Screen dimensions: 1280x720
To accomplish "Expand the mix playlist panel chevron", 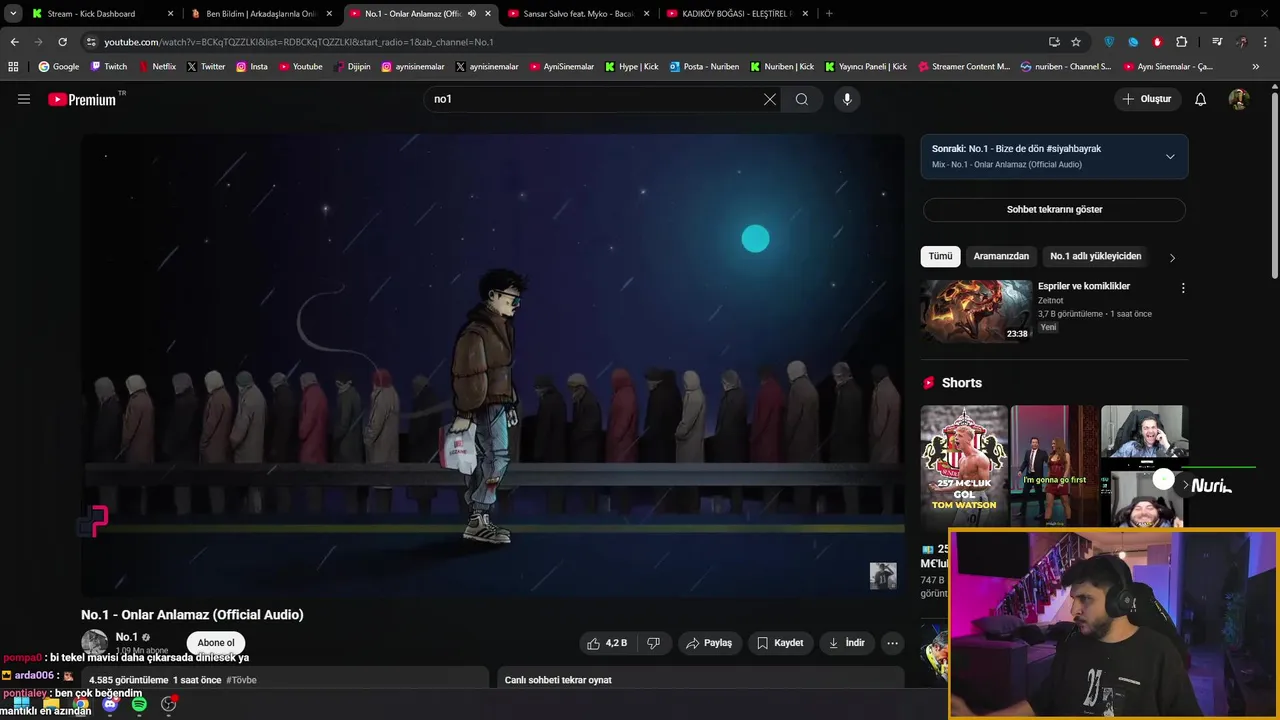I will (x=1170, y=156).
